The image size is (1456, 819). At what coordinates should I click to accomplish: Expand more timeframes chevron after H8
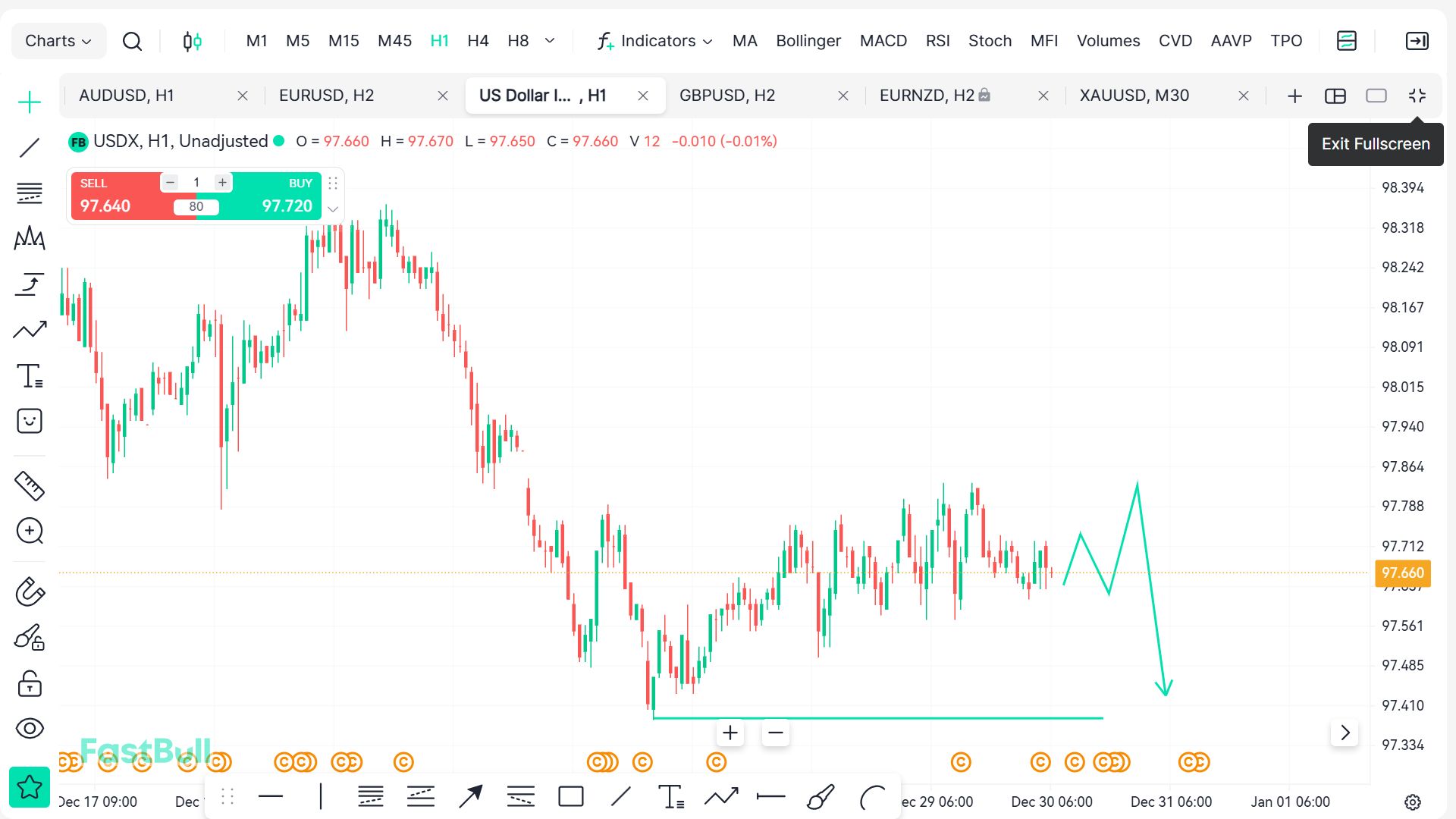click(x=550, y=41)
